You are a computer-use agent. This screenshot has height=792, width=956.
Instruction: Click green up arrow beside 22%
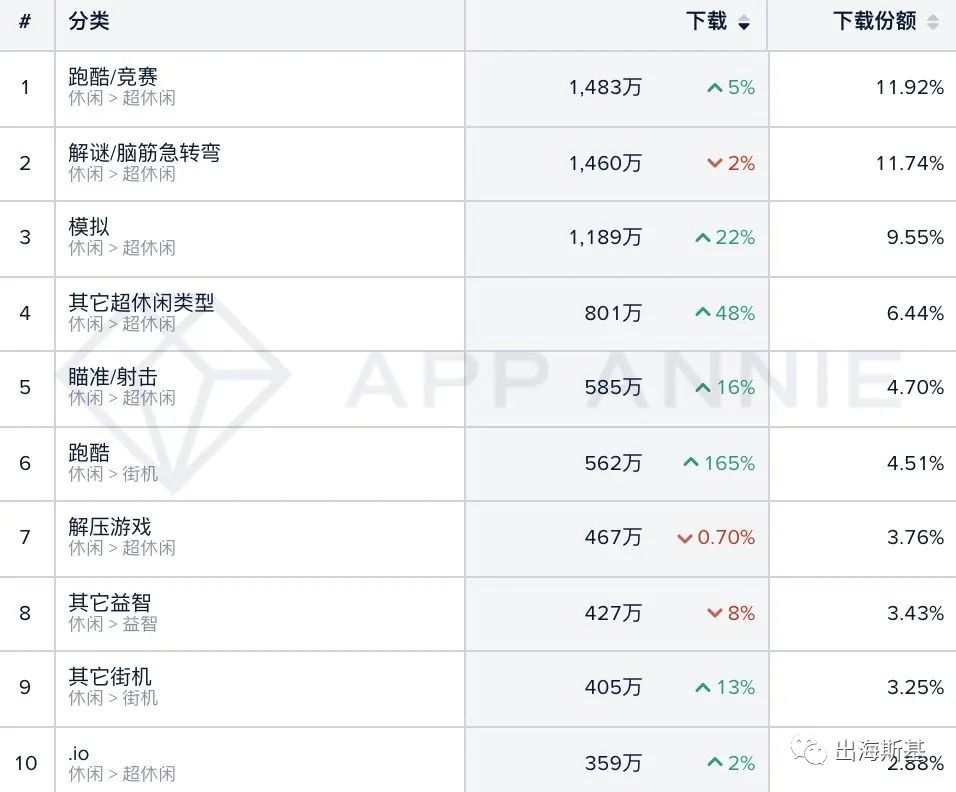[703, 238]
